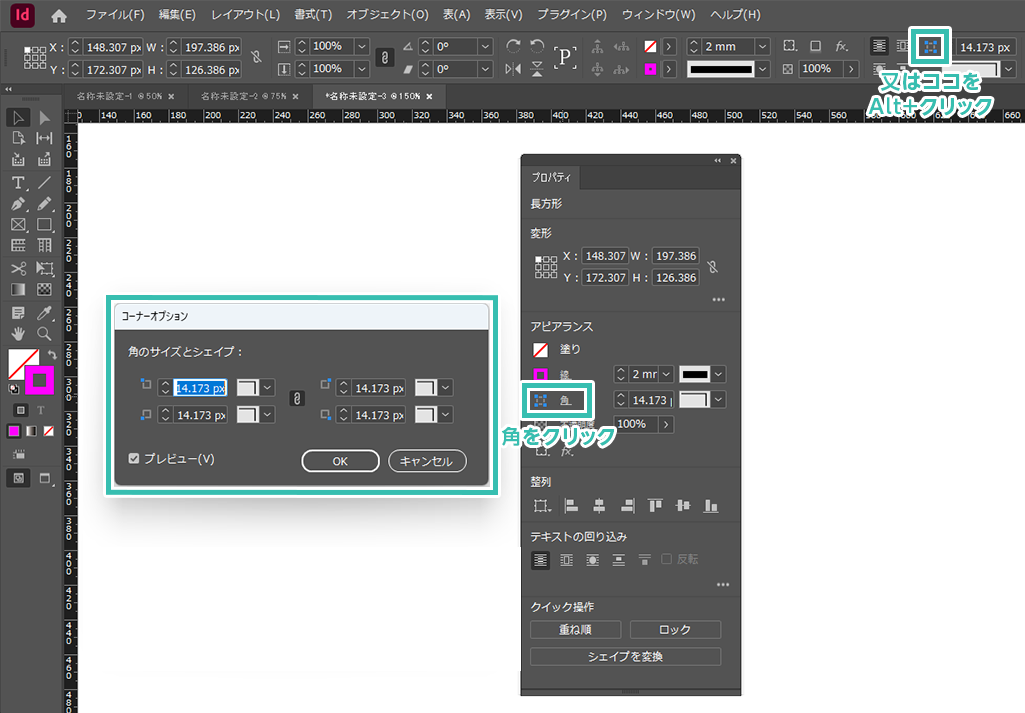Image resolution: width=1025 pixels, height=713 pixels.
Task: Click キャンセル in the corner options dialog
Action: [x=427, y=461]
